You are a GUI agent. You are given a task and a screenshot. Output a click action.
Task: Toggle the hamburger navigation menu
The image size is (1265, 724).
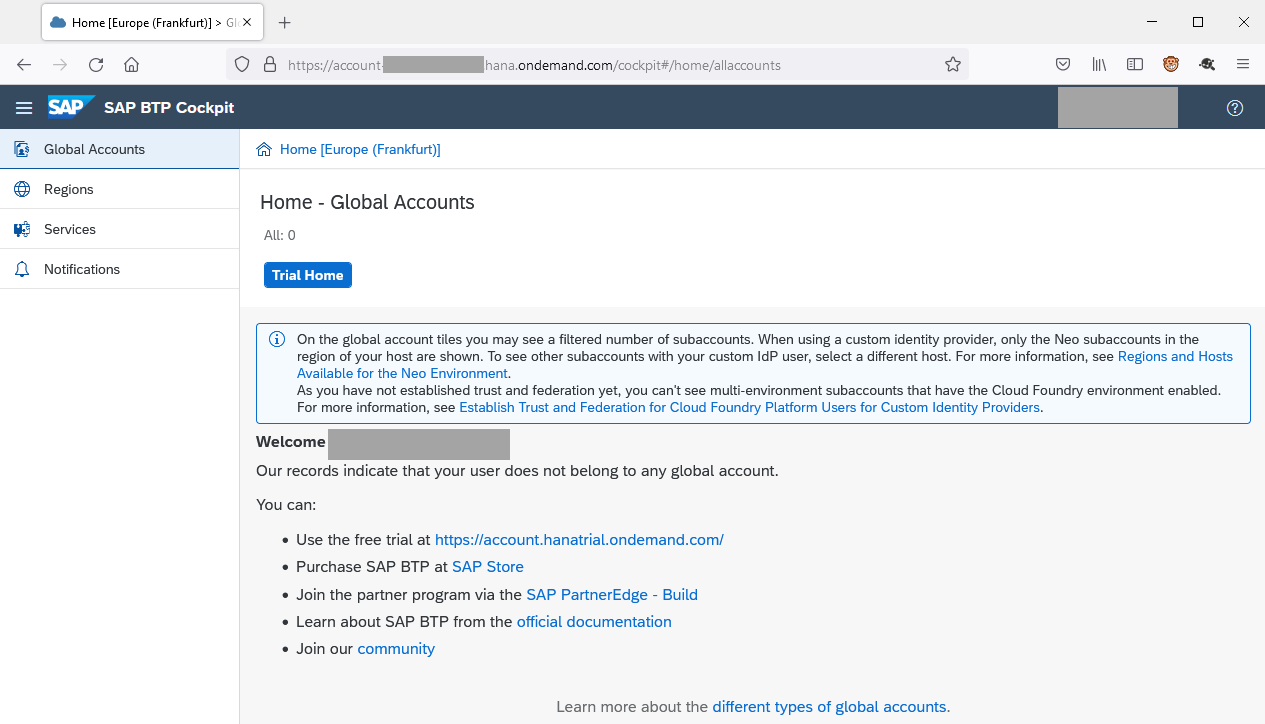[24, 108]
